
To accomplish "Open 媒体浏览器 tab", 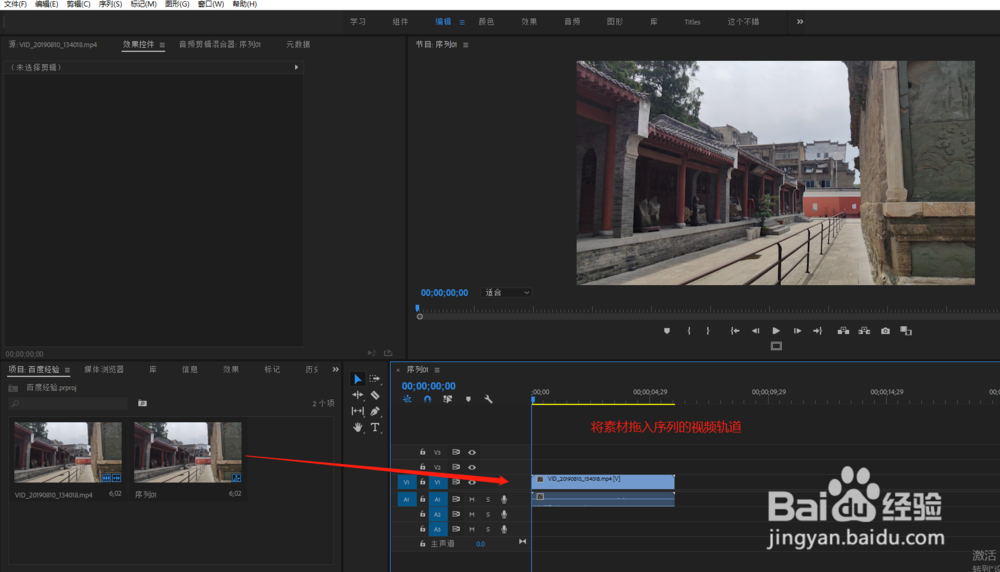I will (104, 369).
